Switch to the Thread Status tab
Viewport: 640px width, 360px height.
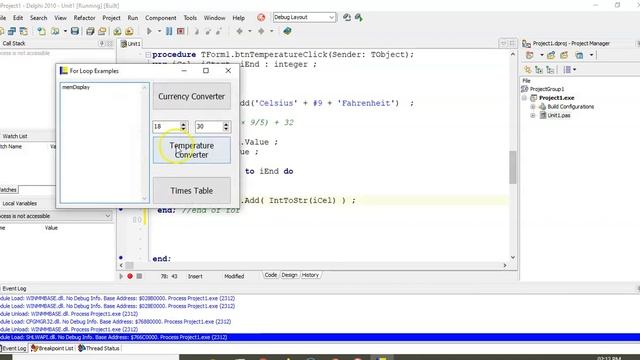click(x=99, y=348)
